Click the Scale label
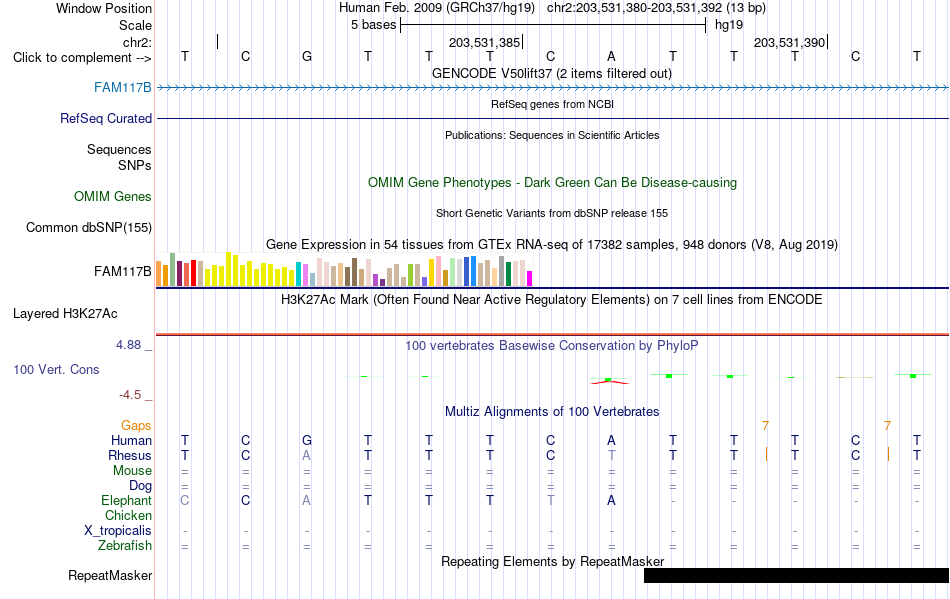This screenshot has height=599, width=950. (x=135, y=25)
